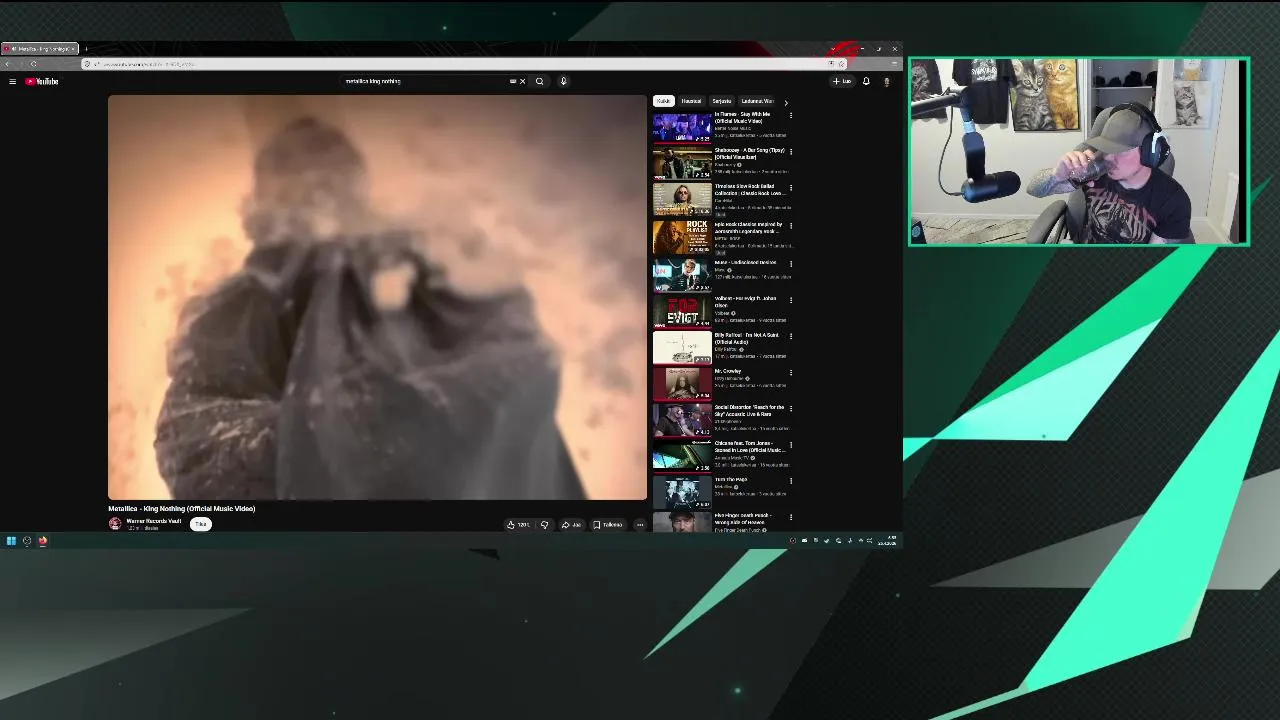
Task: Focus the 'metallica king nothing' search field
Action: coord(425,81)
